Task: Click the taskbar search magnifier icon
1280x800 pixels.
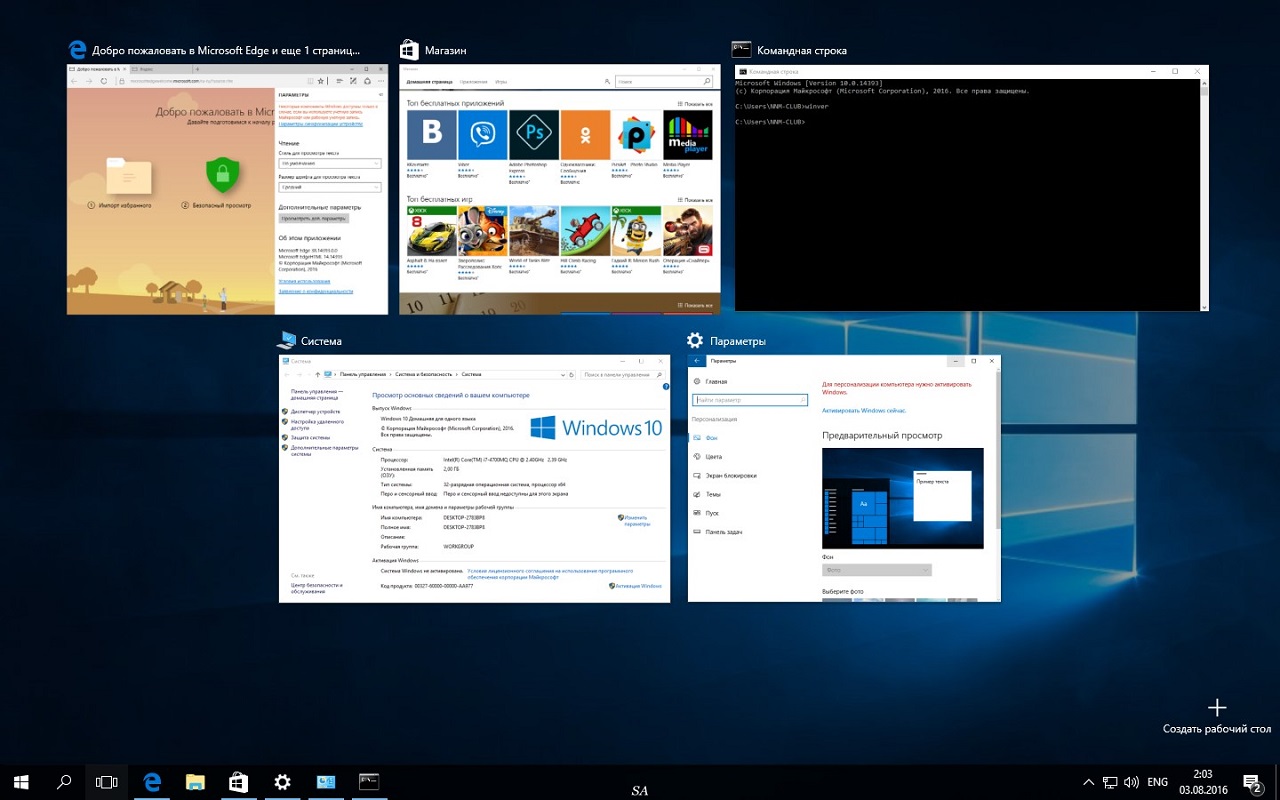Action: 64,782
